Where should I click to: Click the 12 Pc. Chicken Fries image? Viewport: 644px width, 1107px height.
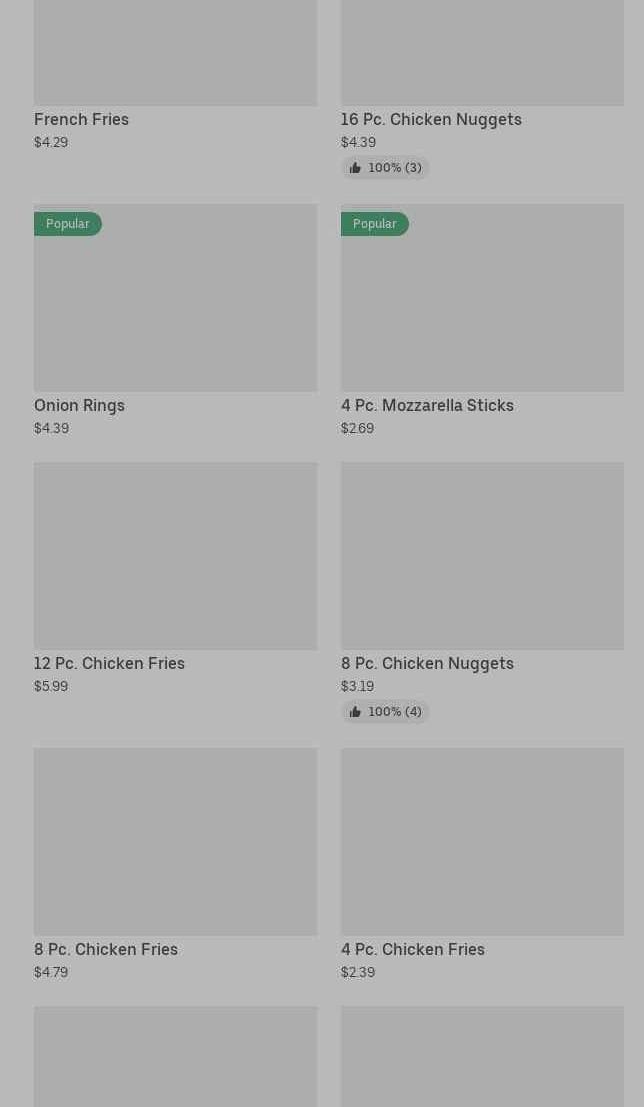tap(175, 556)
